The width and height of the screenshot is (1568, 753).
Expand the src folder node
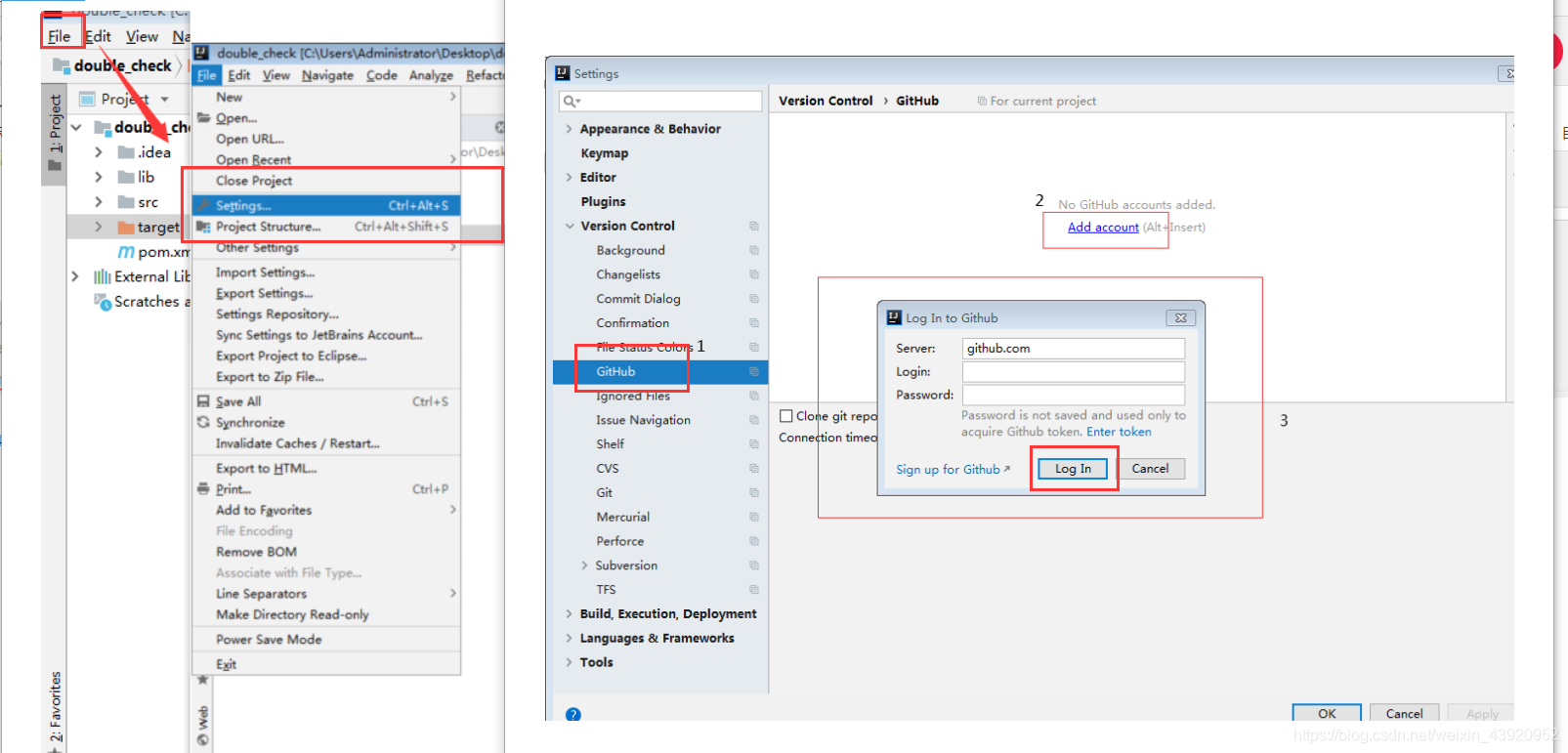tap(99, 202)
